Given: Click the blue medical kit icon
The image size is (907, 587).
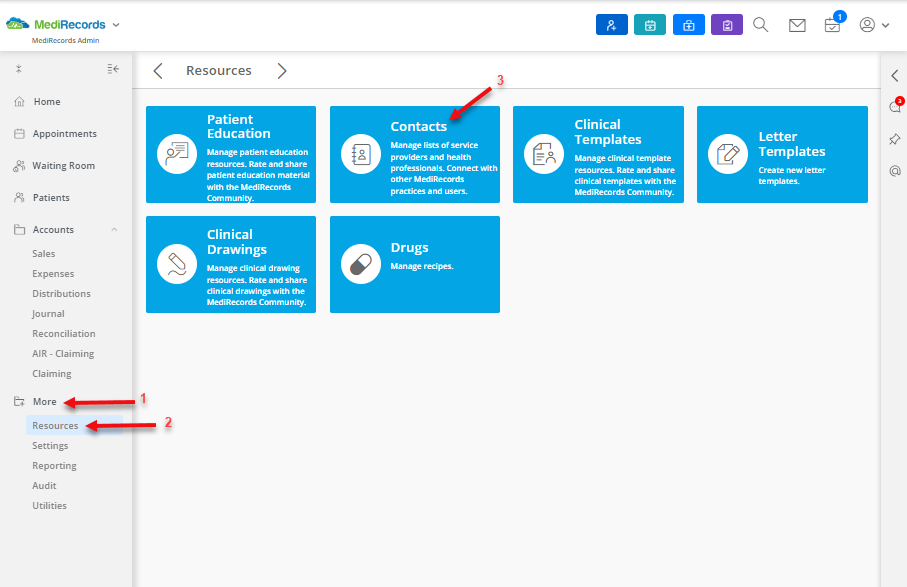Looking at the screenshot, I should [688, 25].
